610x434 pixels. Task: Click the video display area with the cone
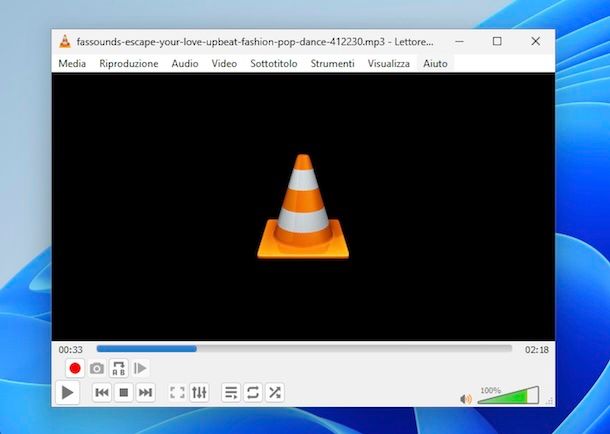tap(303, 206)
